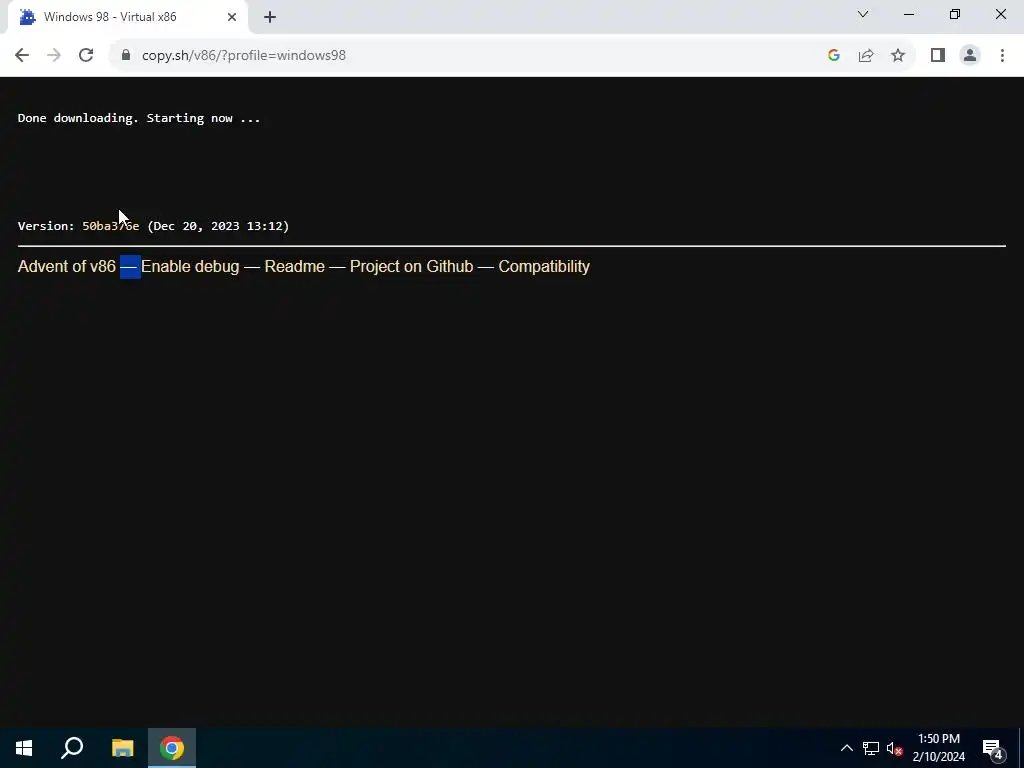1024x768 pixels.
Task: Expand the tab search chevron
Action: pyautogui.click(x=863, y=14)
